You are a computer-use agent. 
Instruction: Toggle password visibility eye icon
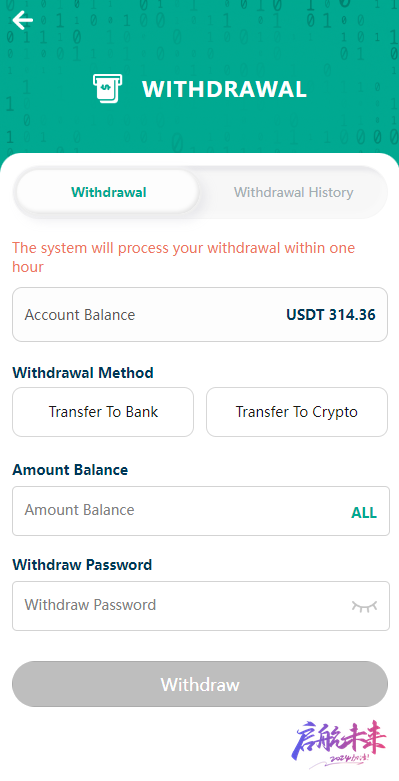[x=364, y=606]
